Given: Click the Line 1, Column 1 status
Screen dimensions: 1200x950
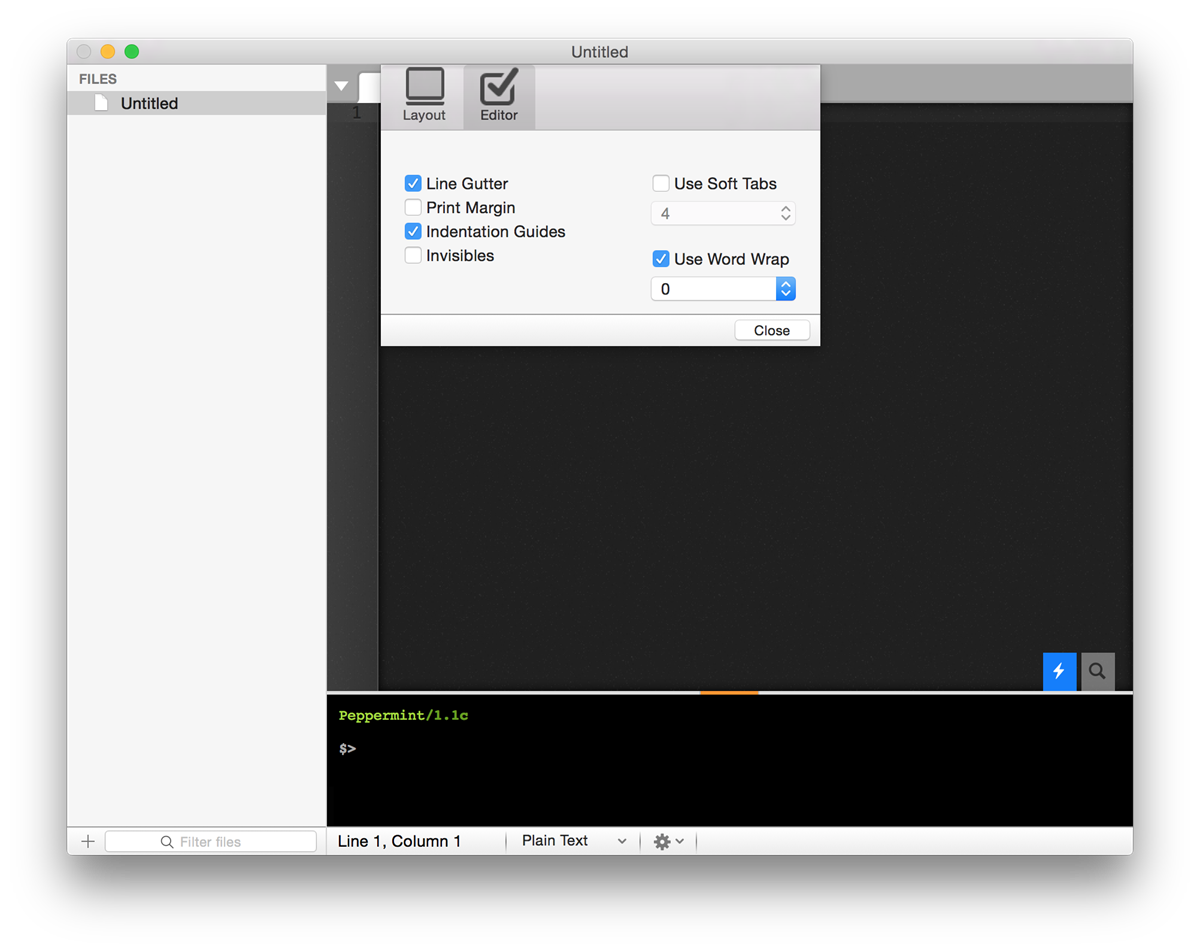Looking at the screenshot, I should pyautogui.click(x=399, y=841).
